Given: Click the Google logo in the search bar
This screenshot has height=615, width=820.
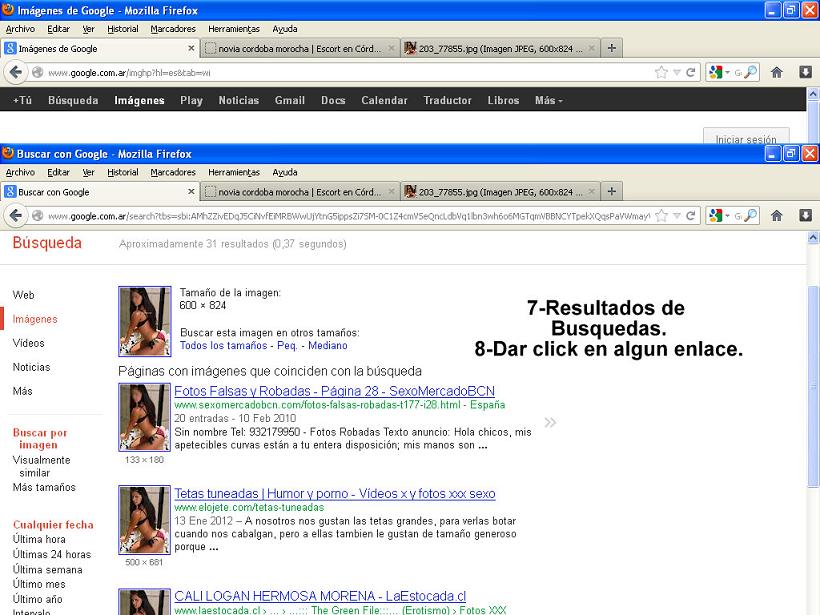Looking at the screenshot, I should click(716, 214).
